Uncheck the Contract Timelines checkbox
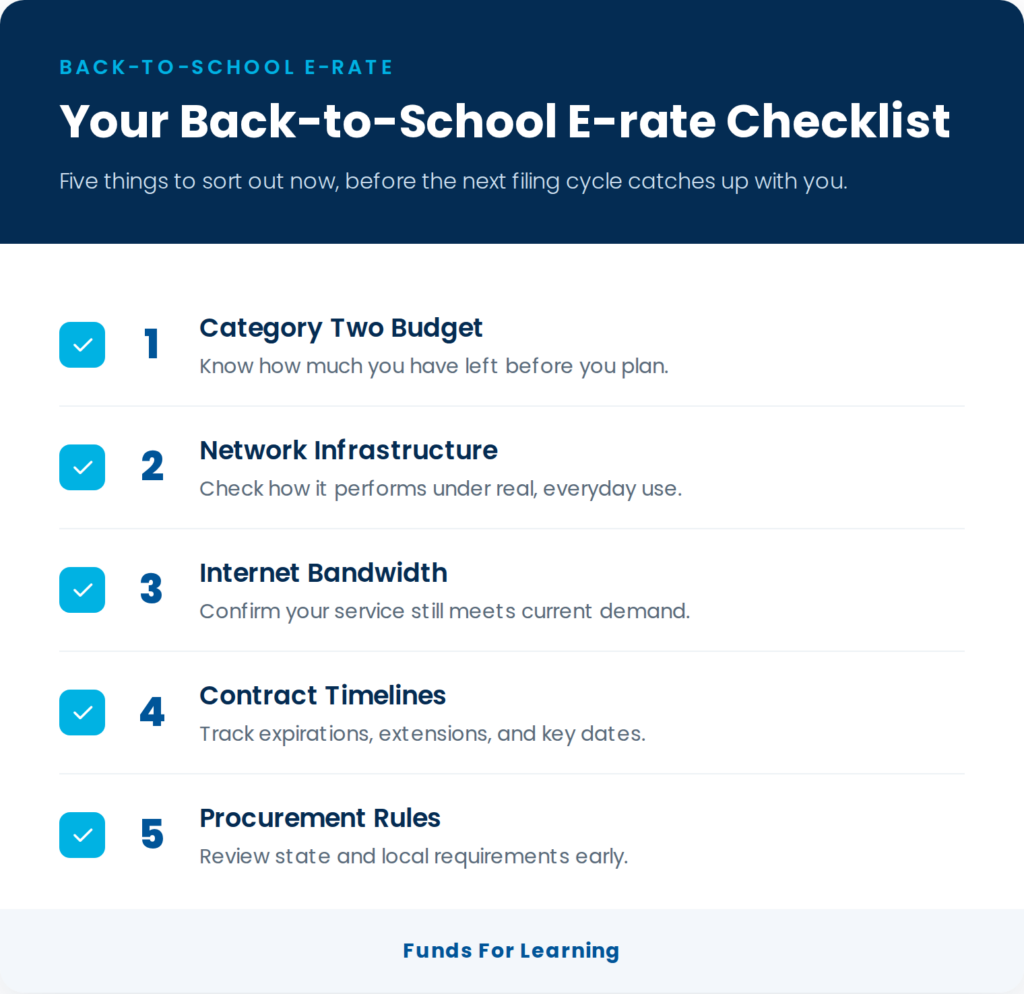Screen dimensions: 1024x994 click(82, 713)
